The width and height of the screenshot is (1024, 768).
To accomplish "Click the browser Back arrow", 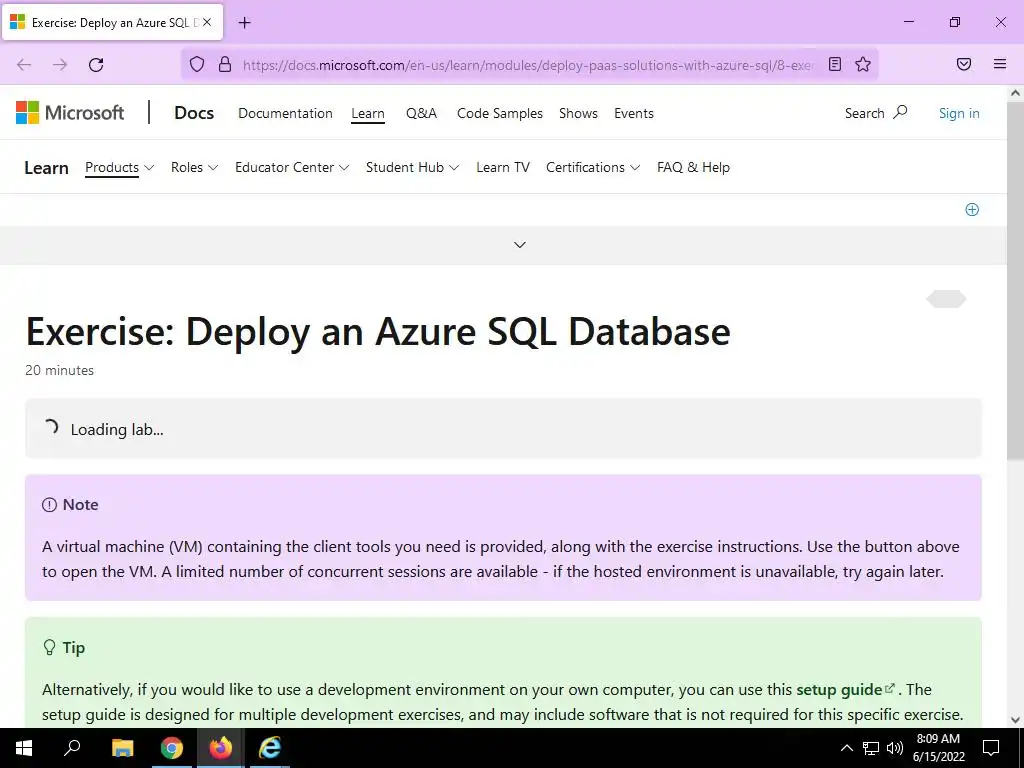I will click(x=24, y=64).
